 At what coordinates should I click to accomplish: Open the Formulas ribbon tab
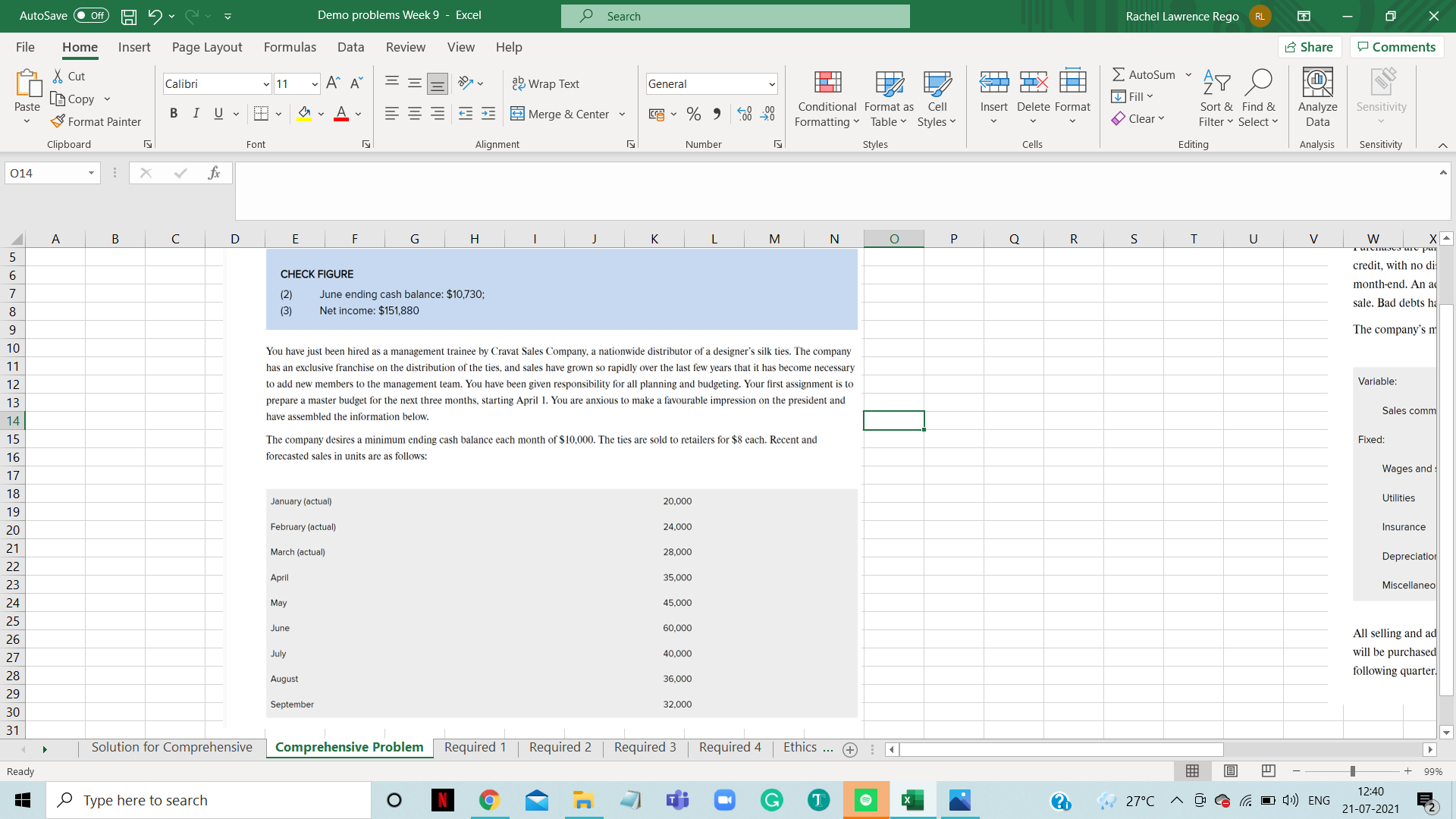(x=290, y=47)
